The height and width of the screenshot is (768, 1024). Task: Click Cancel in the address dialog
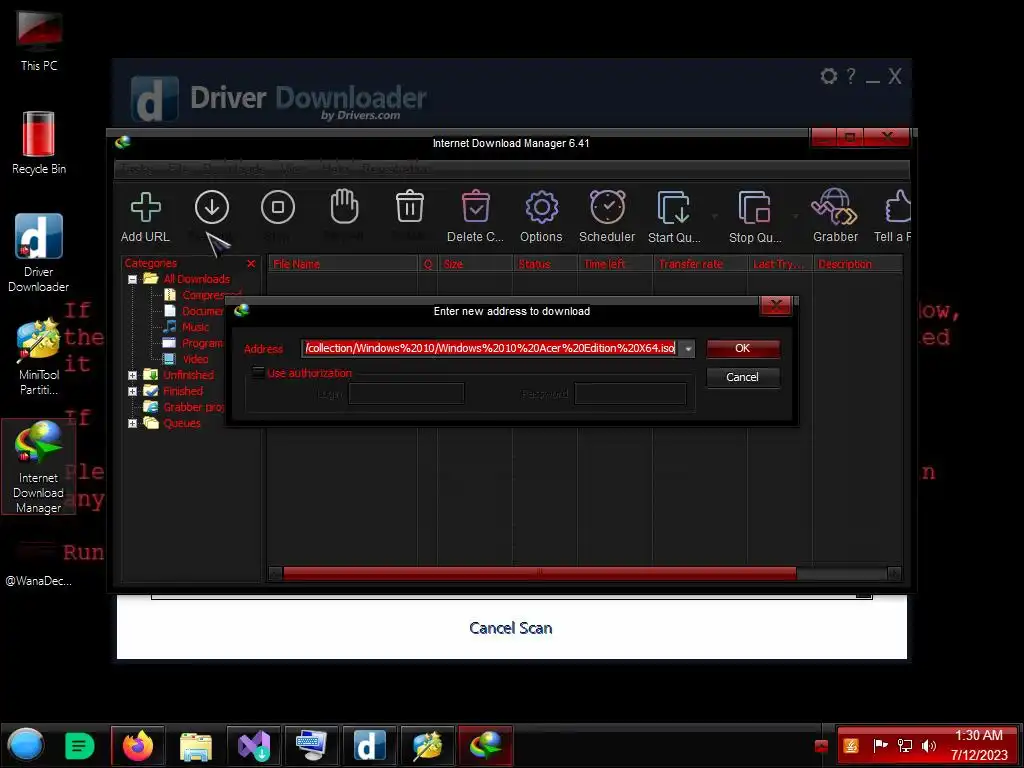[x=743, y=377]
